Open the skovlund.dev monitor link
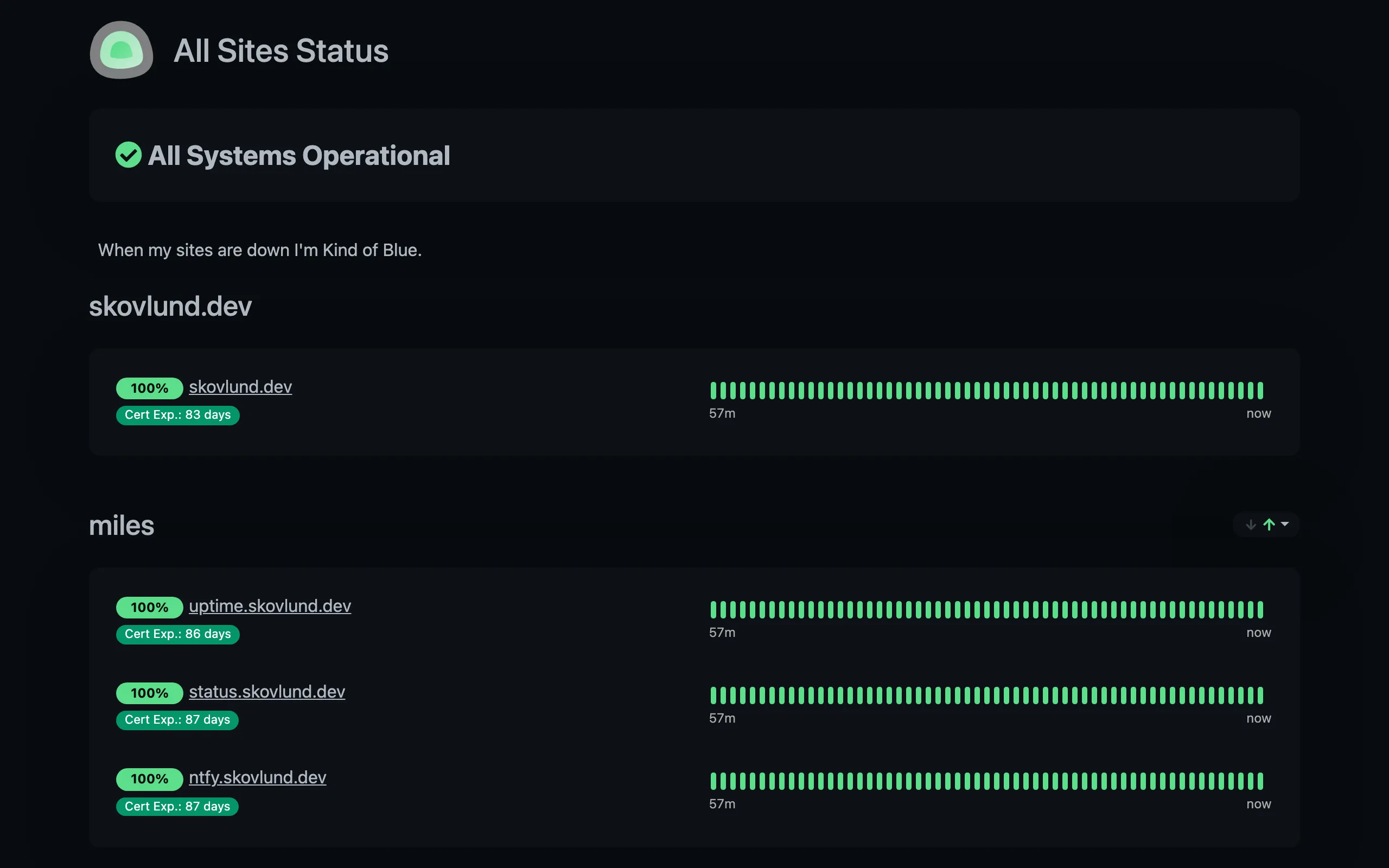The height and width of the screenshot is (868, 1389). (240, 386)
